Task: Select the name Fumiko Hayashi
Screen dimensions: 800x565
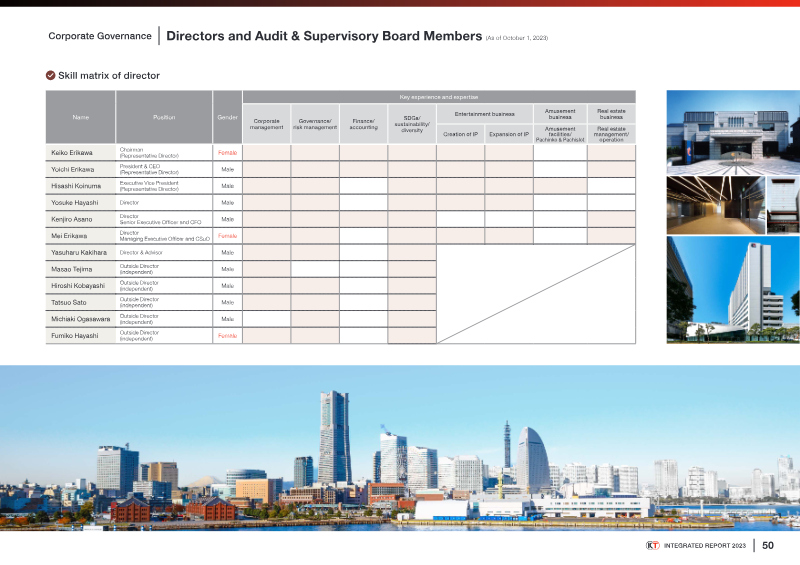Action: 74,336
